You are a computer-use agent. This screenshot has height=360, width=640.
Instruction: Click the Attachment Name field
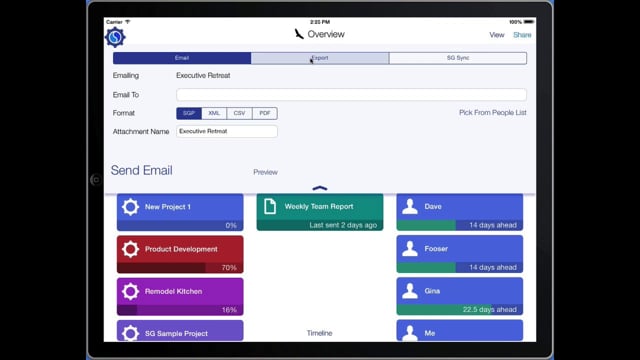pos(227,131)
